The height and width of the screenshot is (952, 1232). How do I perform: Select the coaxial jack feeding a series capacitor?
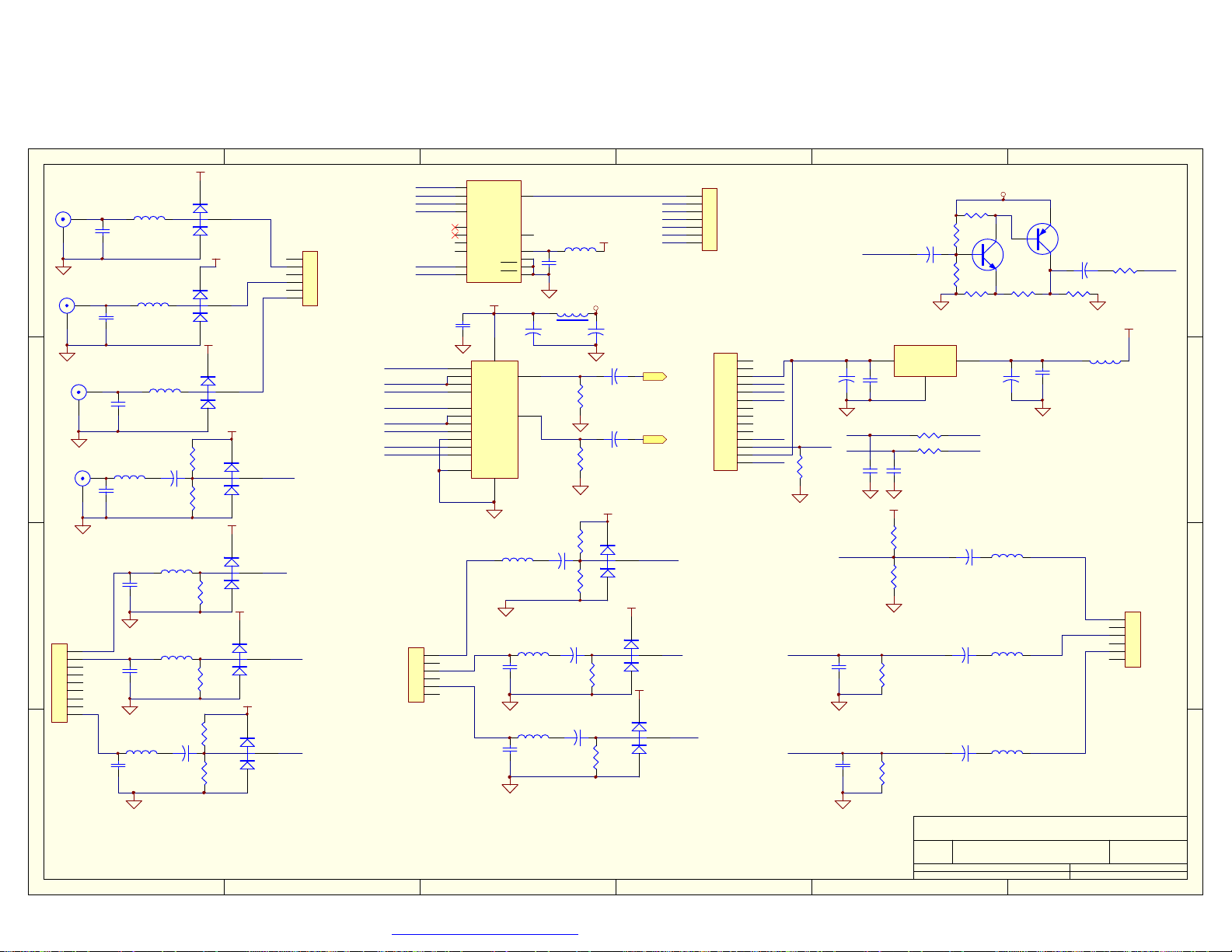click(x=82, y=479)
